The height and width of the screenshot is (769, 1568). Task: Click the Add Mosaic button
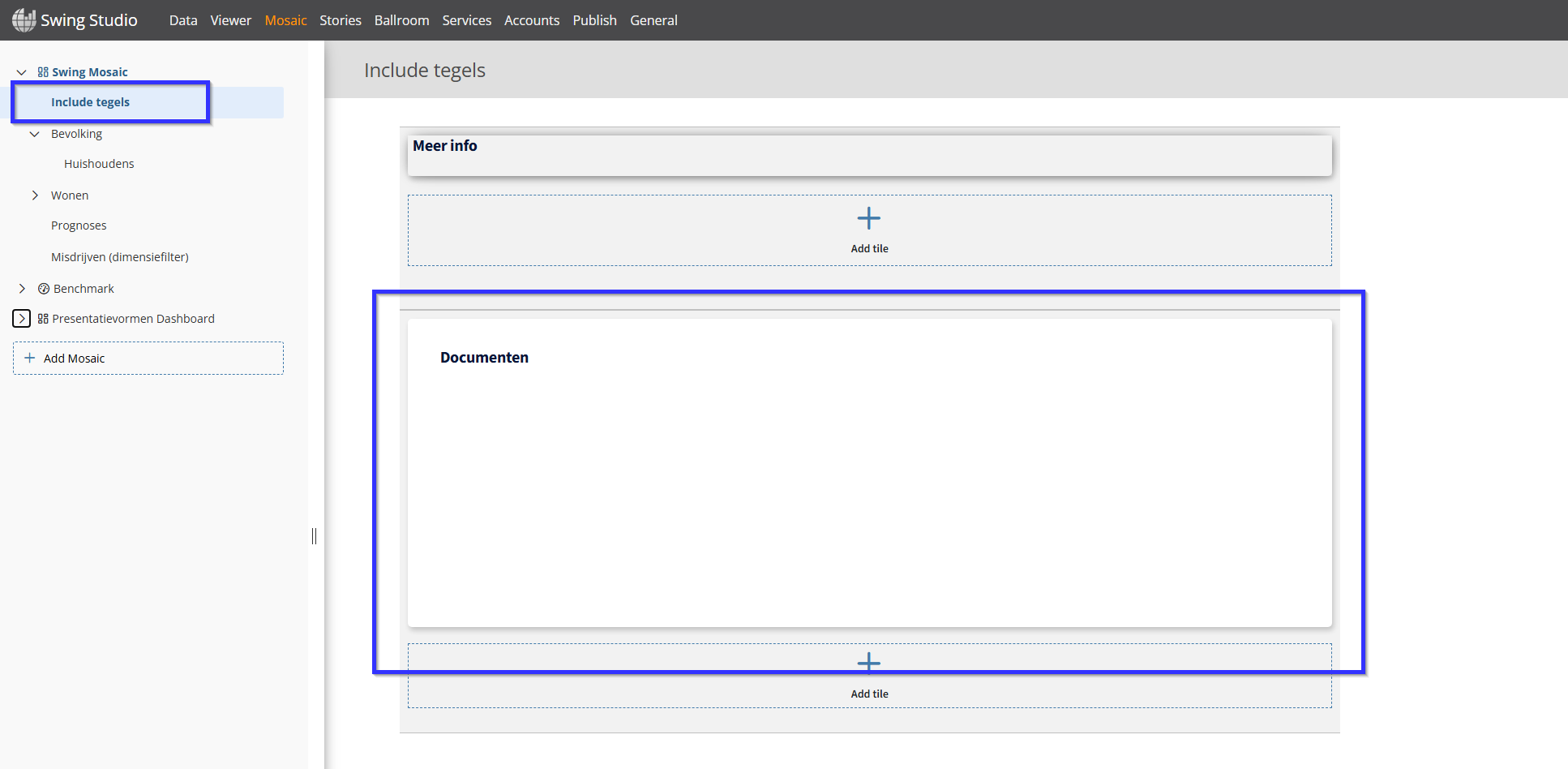[x=148, y=358]
